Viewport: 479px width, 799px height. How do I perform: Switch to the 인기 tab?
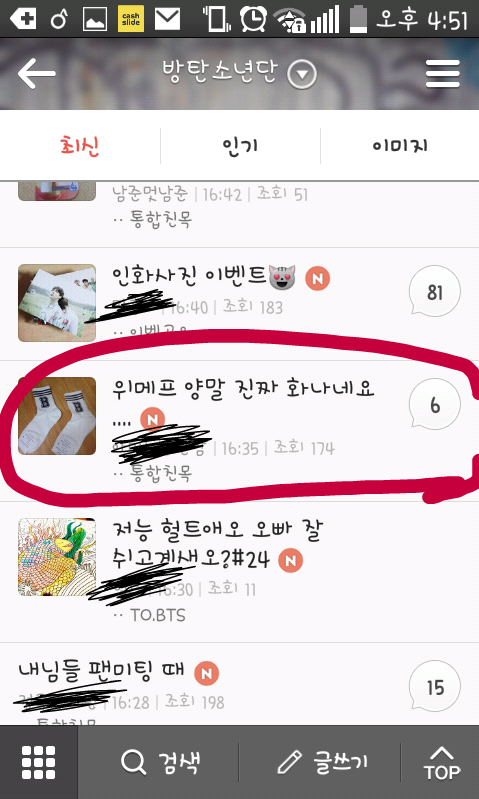[240, 146]
